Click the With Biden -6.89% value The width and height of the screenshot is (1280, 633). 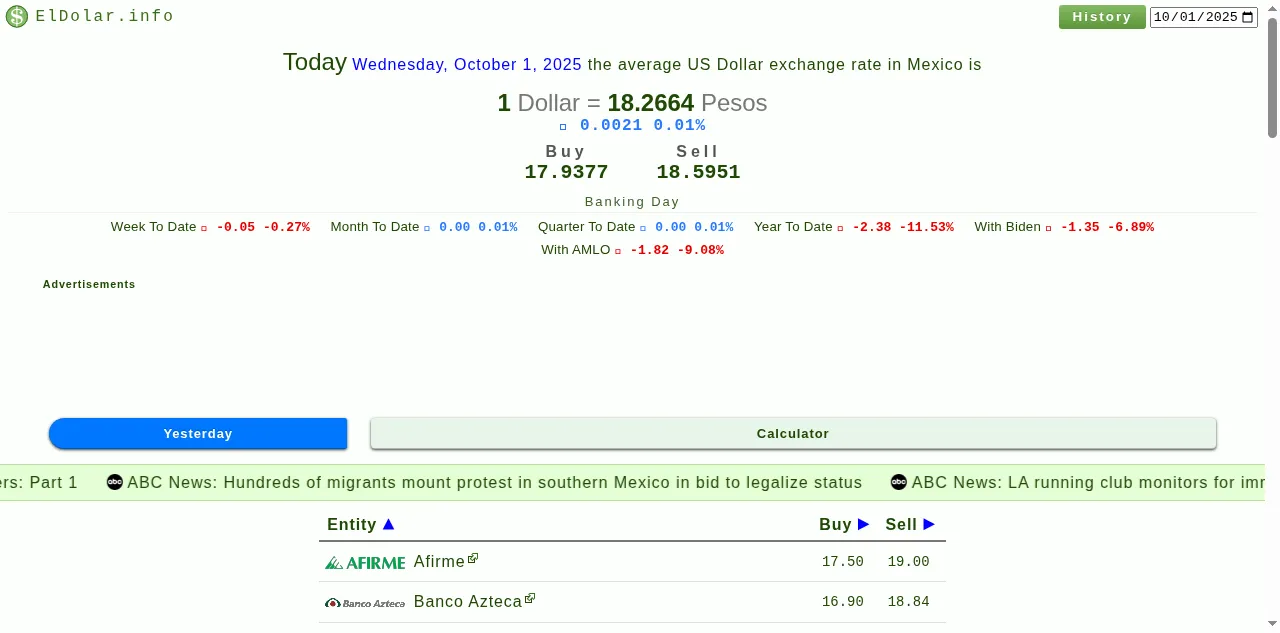point(1131,227)
